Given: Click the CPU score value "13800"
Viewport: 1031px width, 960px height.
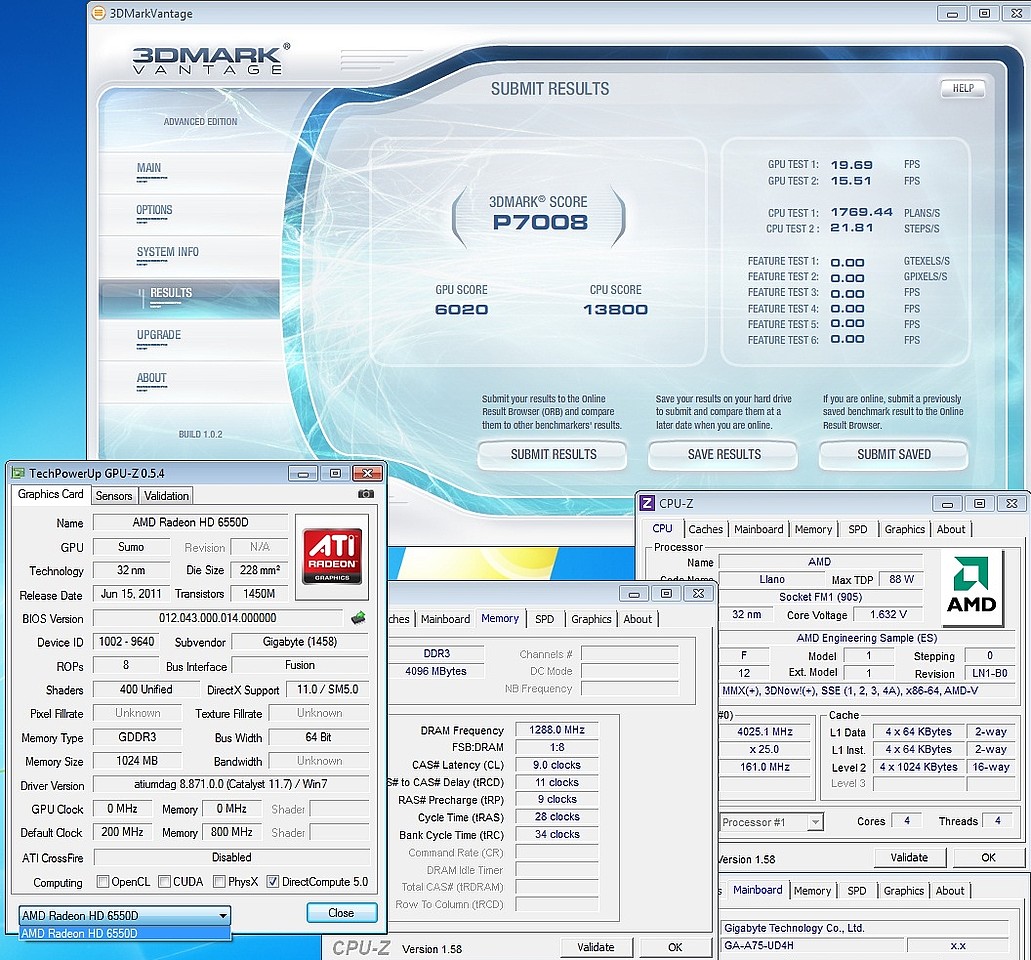Looking at the screenshot, I should tap(615, 310).
